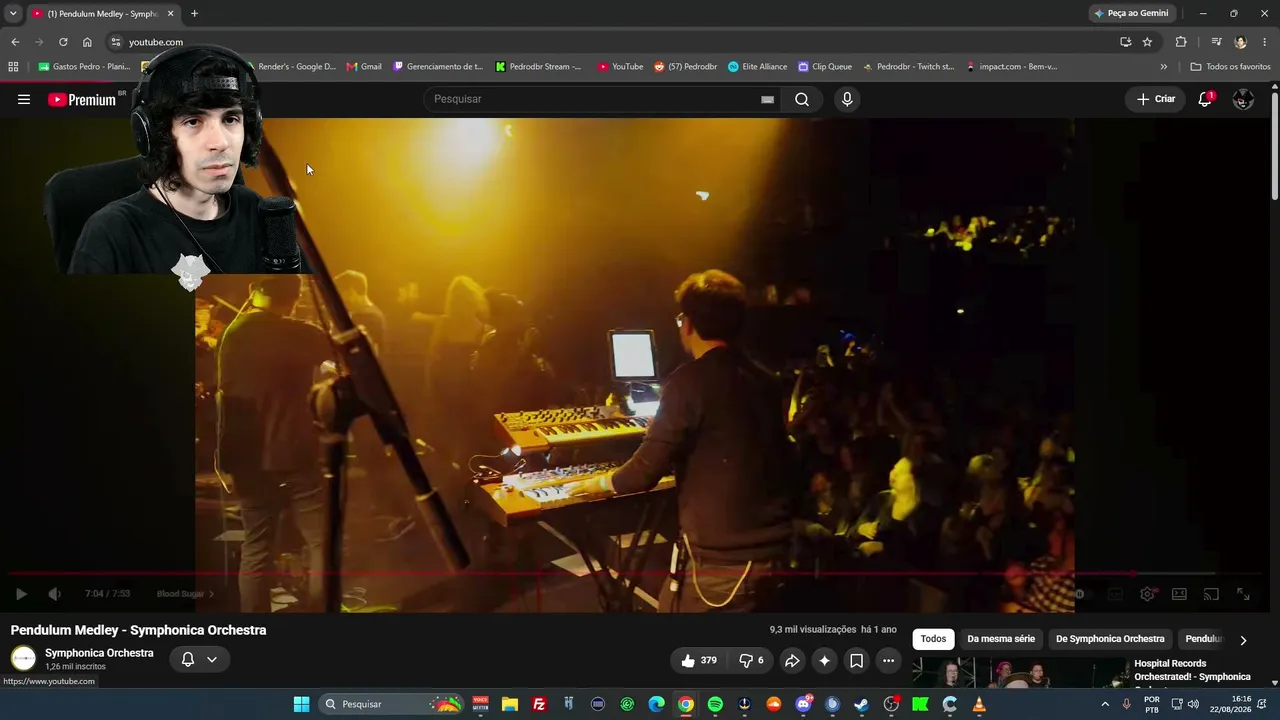Select the De Symphonica Orchestra chip
Image resolution: width=1280 pixels, height=720 pixels.
pos(1110,639)
